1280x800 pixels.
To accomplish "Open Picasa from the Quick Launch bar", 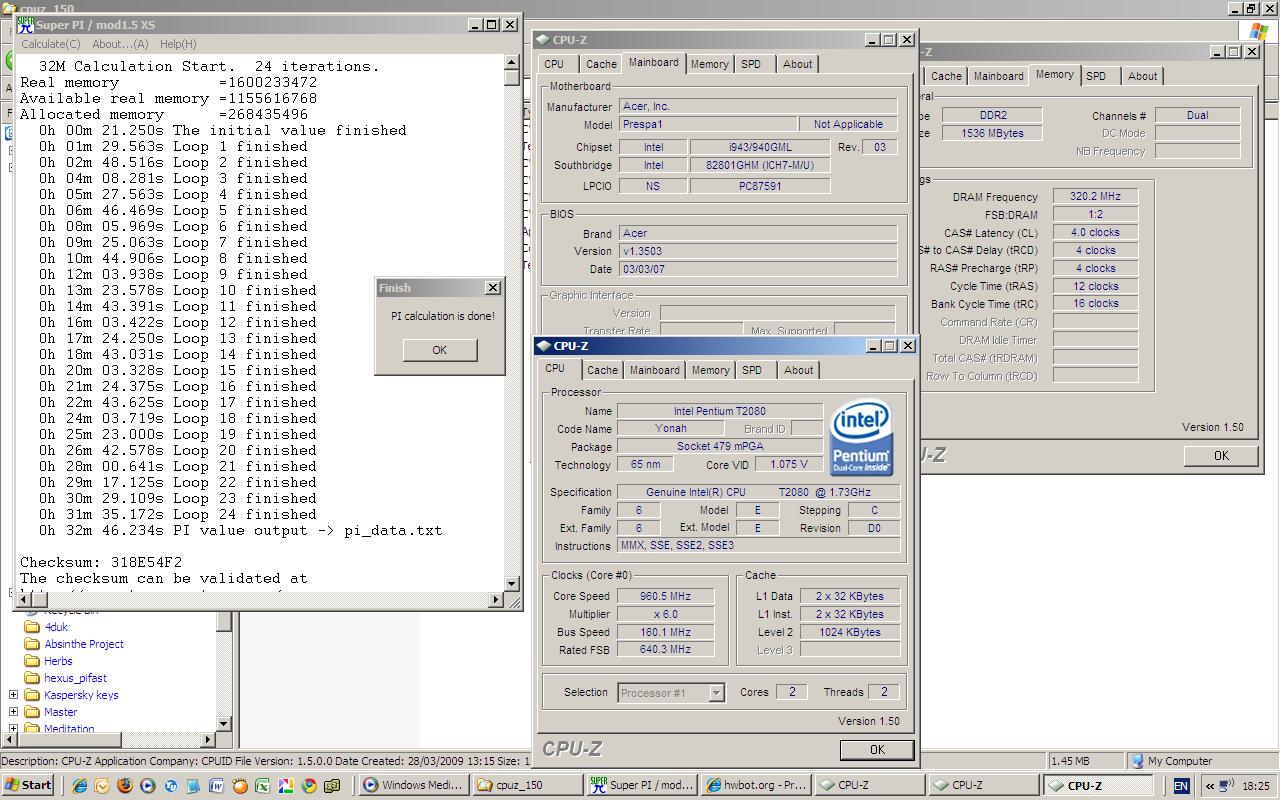I will [x=285, y=785].
